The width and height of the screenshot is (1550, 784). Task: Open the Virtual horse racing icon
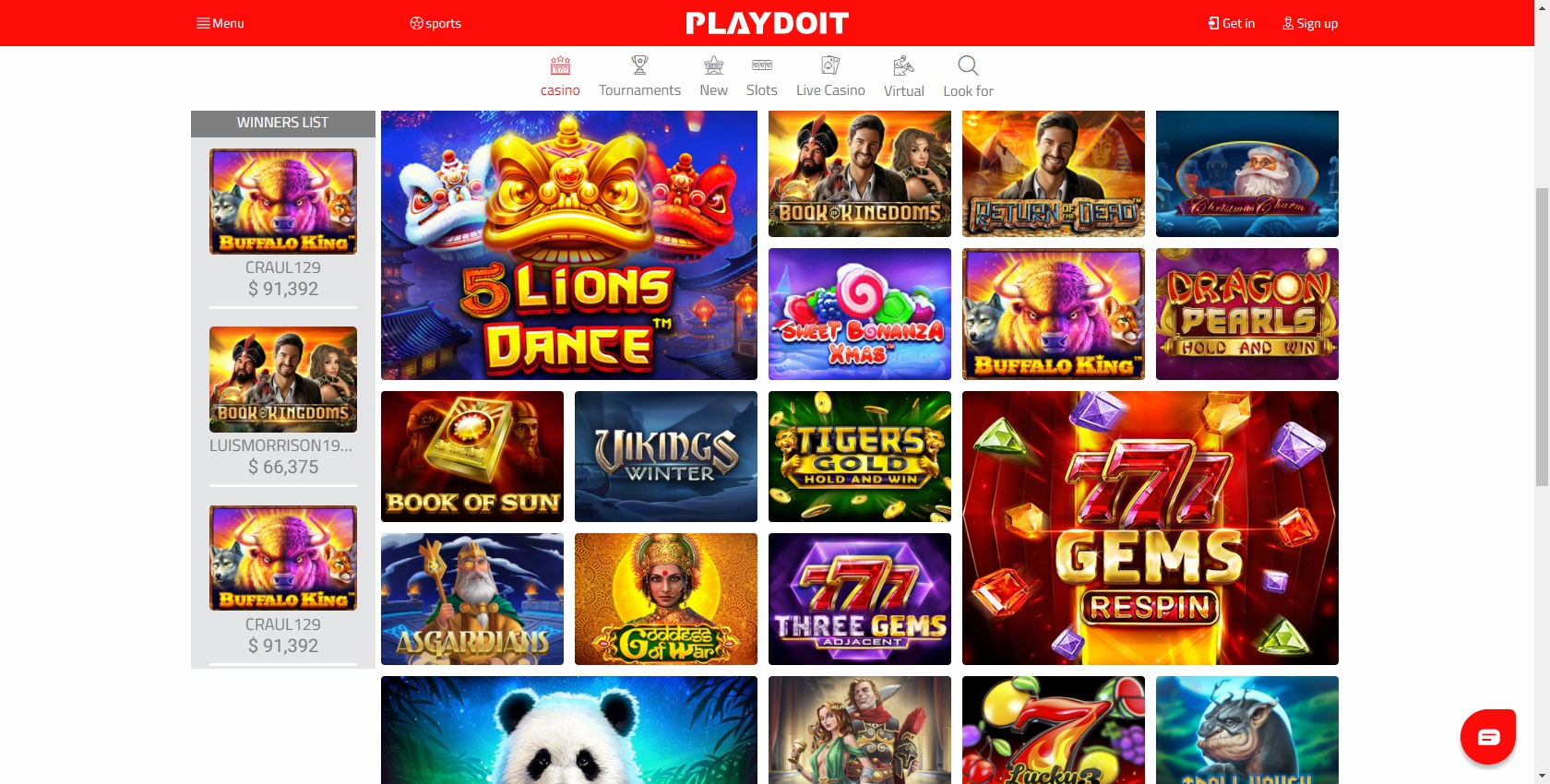(x=903, y=65)
